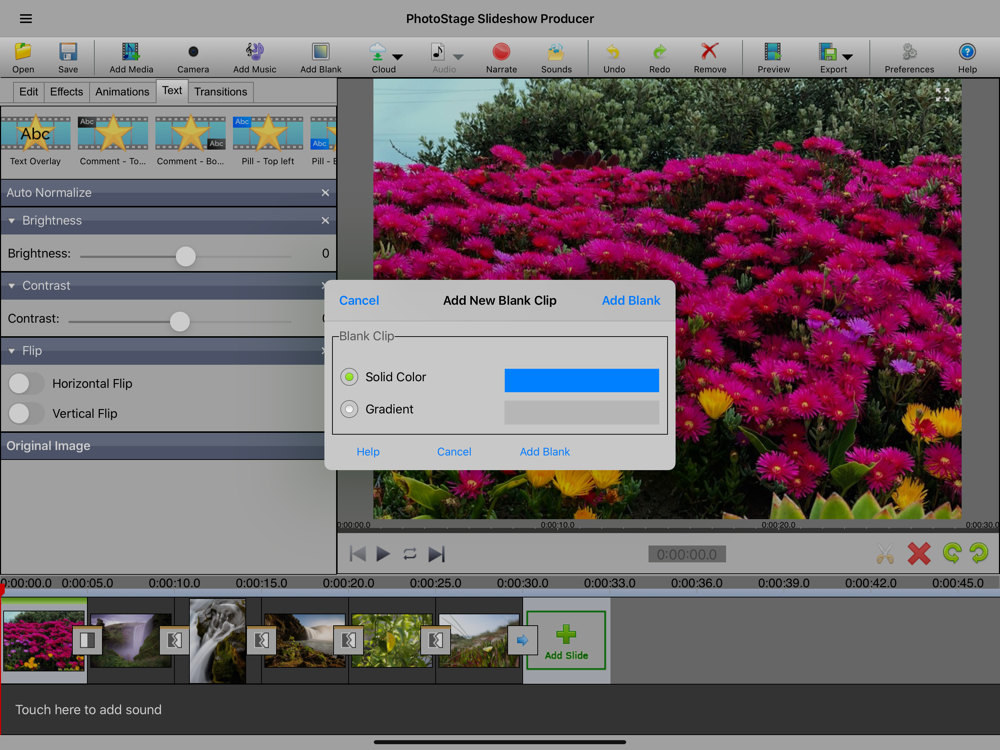This screenshot has width=1000, height=750.
Task: Click the gray gradient swatch
Action: (582, 412)
